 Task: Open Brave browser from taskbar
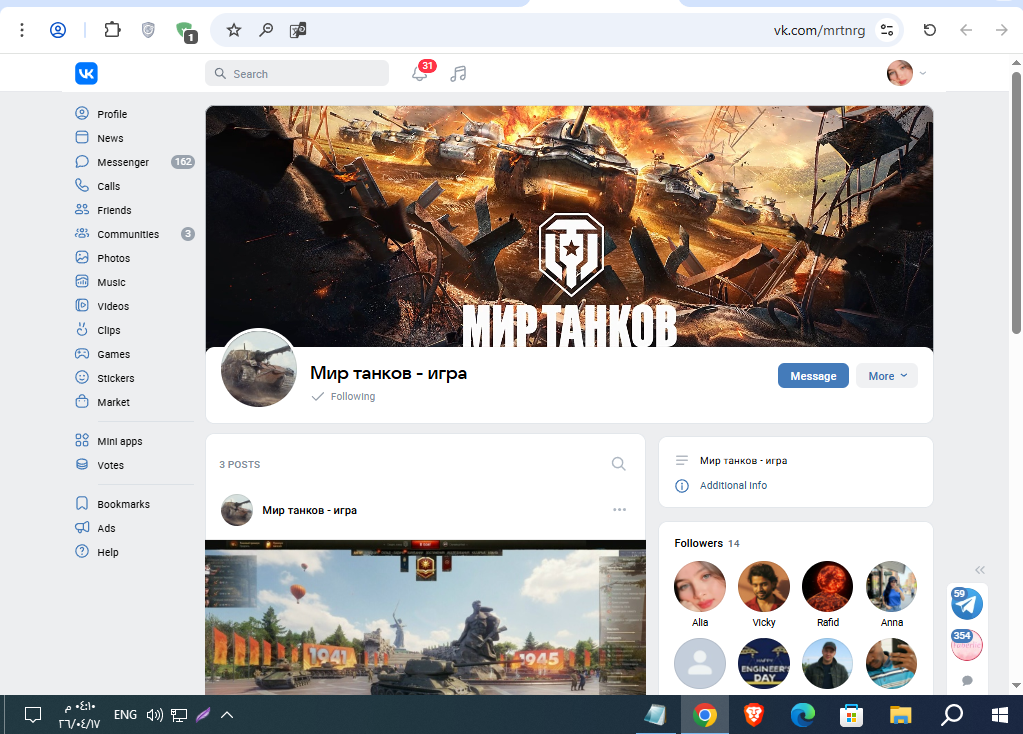754,715
